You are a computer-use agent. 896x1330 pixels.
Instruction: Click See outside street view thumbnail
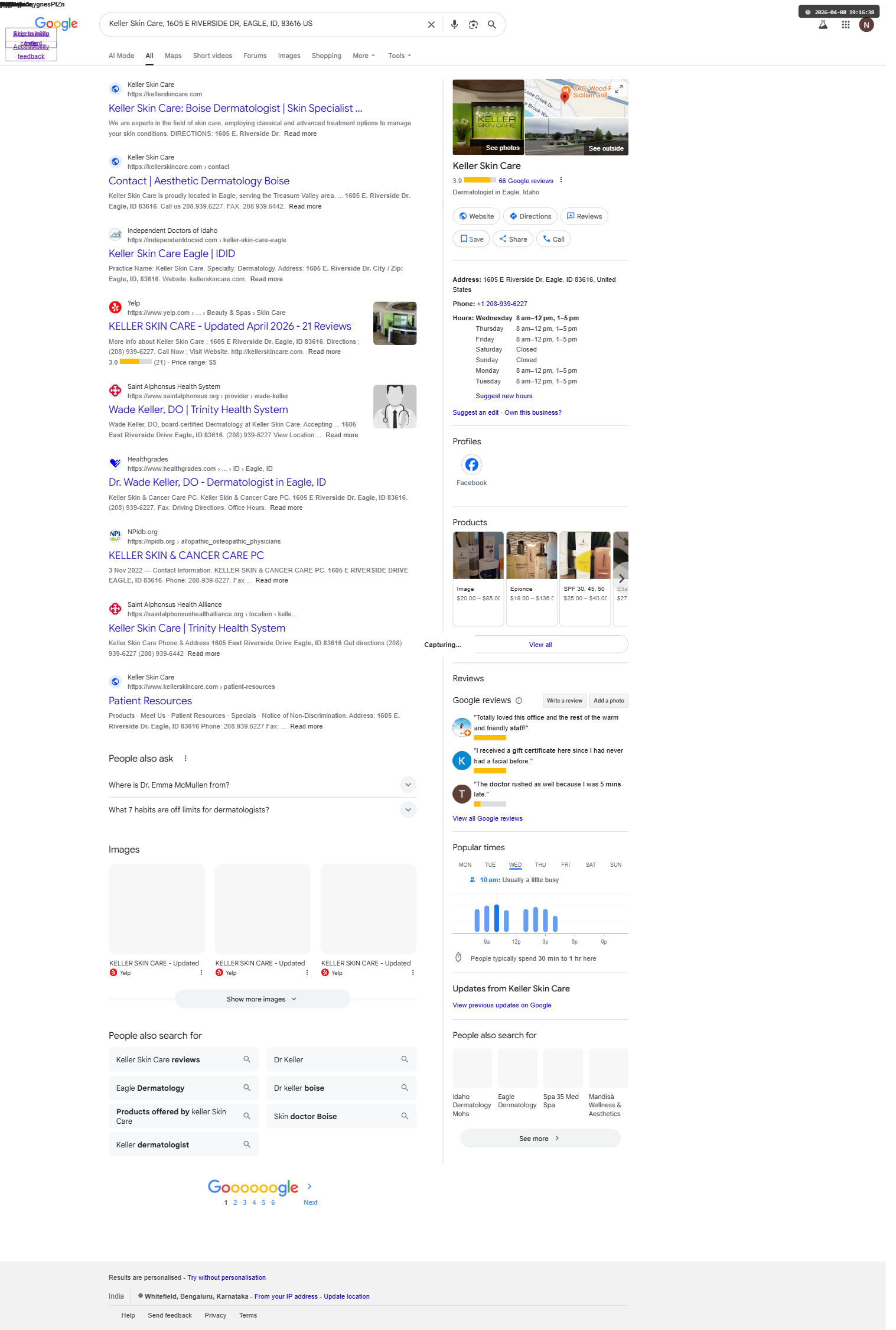576,136
